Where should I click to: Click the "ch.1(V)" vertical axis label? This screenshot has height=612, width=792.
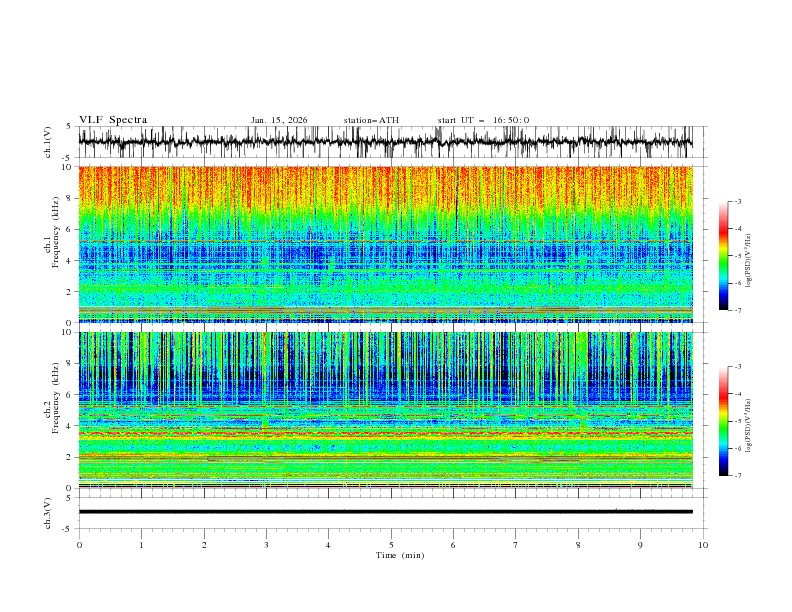pyautogui.click(x=48, y=142)
